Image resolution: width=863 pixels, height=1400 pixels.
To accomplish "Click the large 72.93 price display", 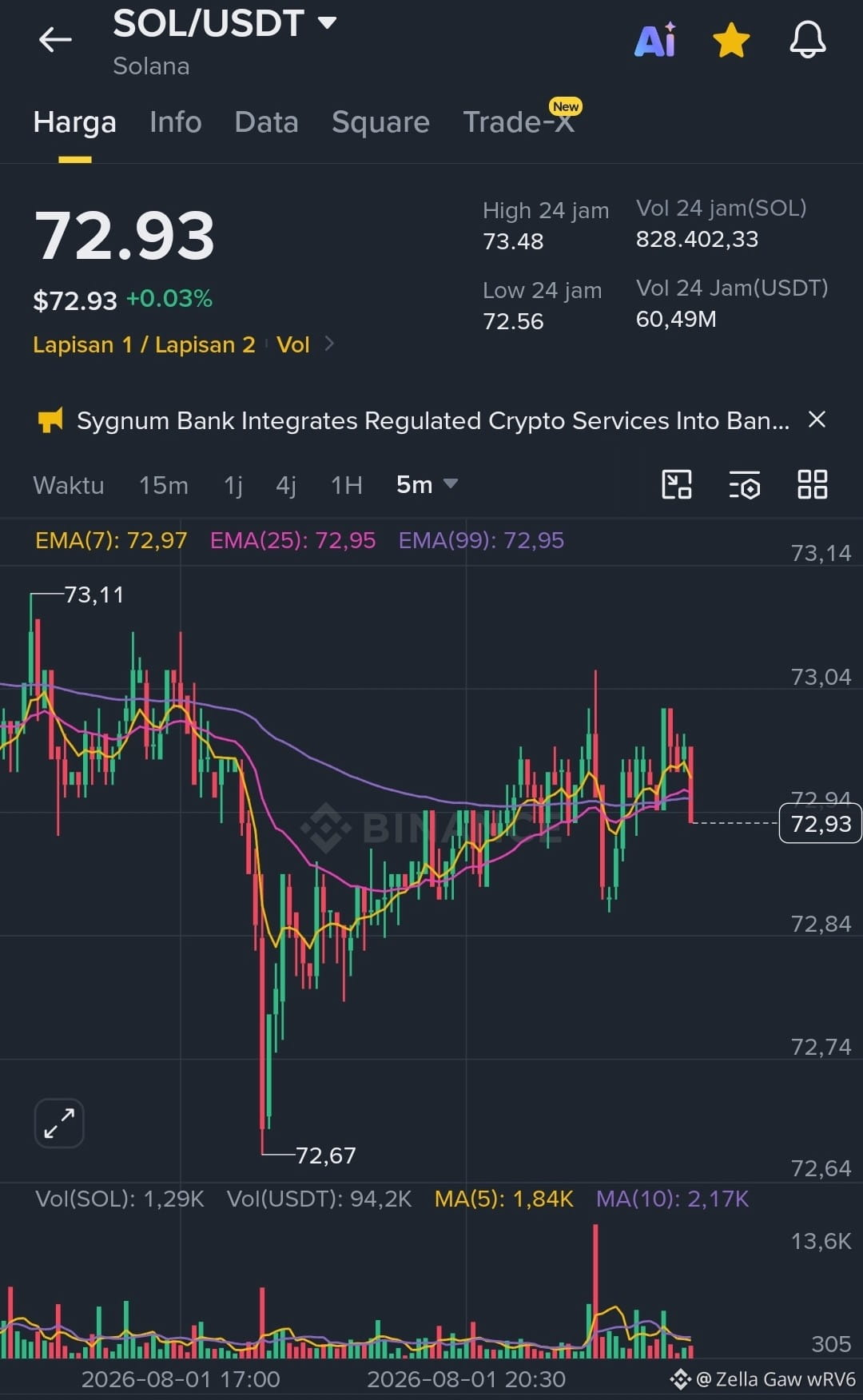I will pos(125,236).
